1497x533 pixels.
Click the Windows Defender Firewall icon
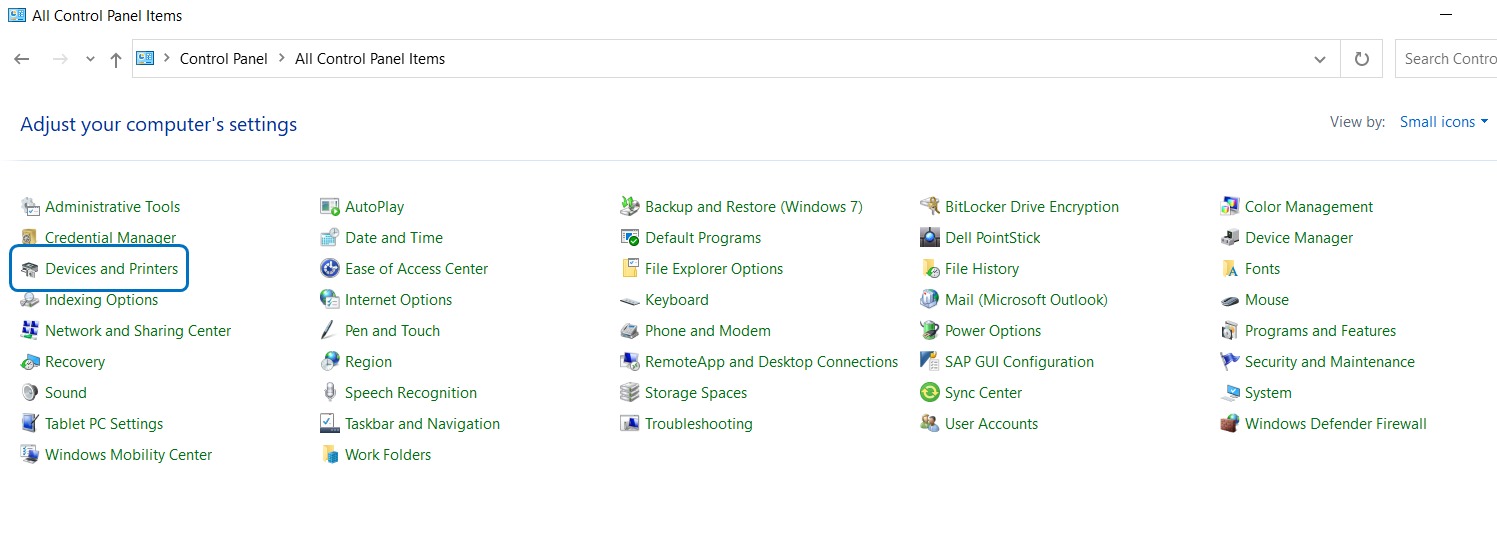click(x=1229, y=424)
